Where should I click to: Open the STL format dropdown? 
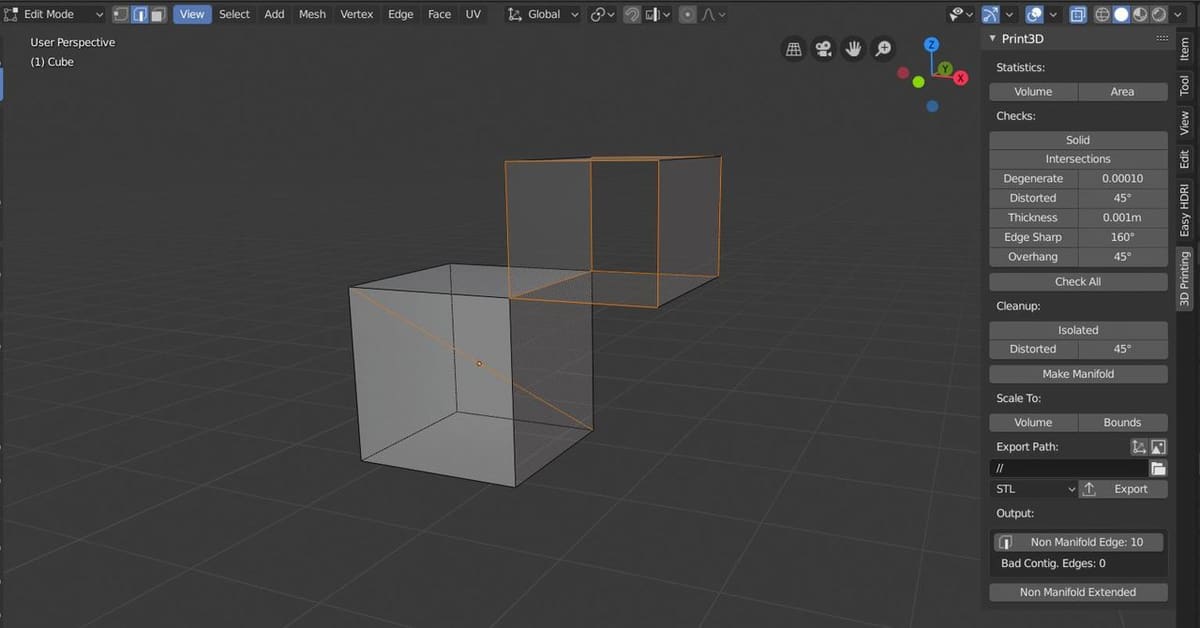1034,489
